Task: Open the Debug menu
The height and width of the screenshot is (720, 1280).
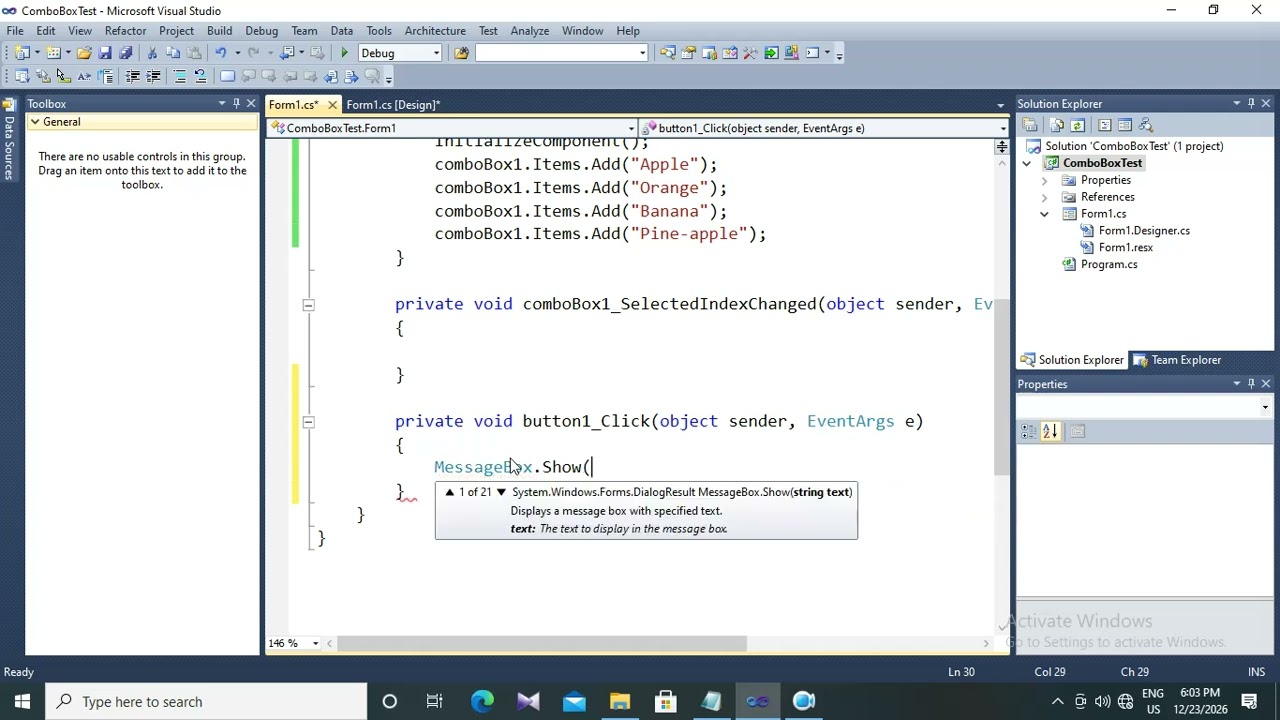Action: (261, 31)
